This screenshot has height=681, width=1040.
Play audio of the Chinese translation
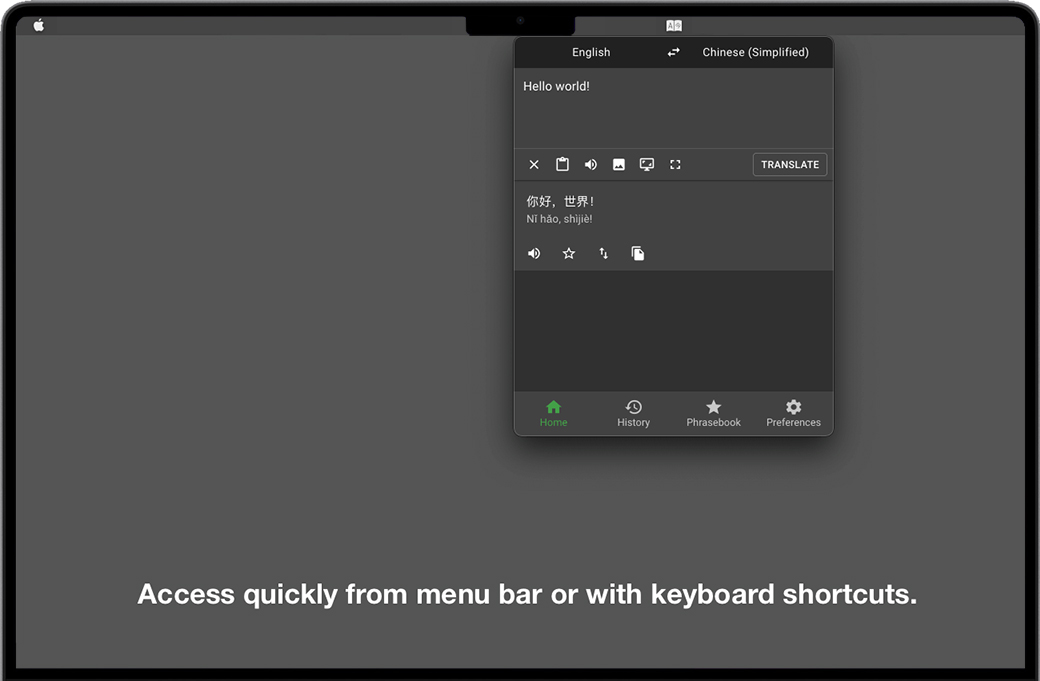(534, 254)
